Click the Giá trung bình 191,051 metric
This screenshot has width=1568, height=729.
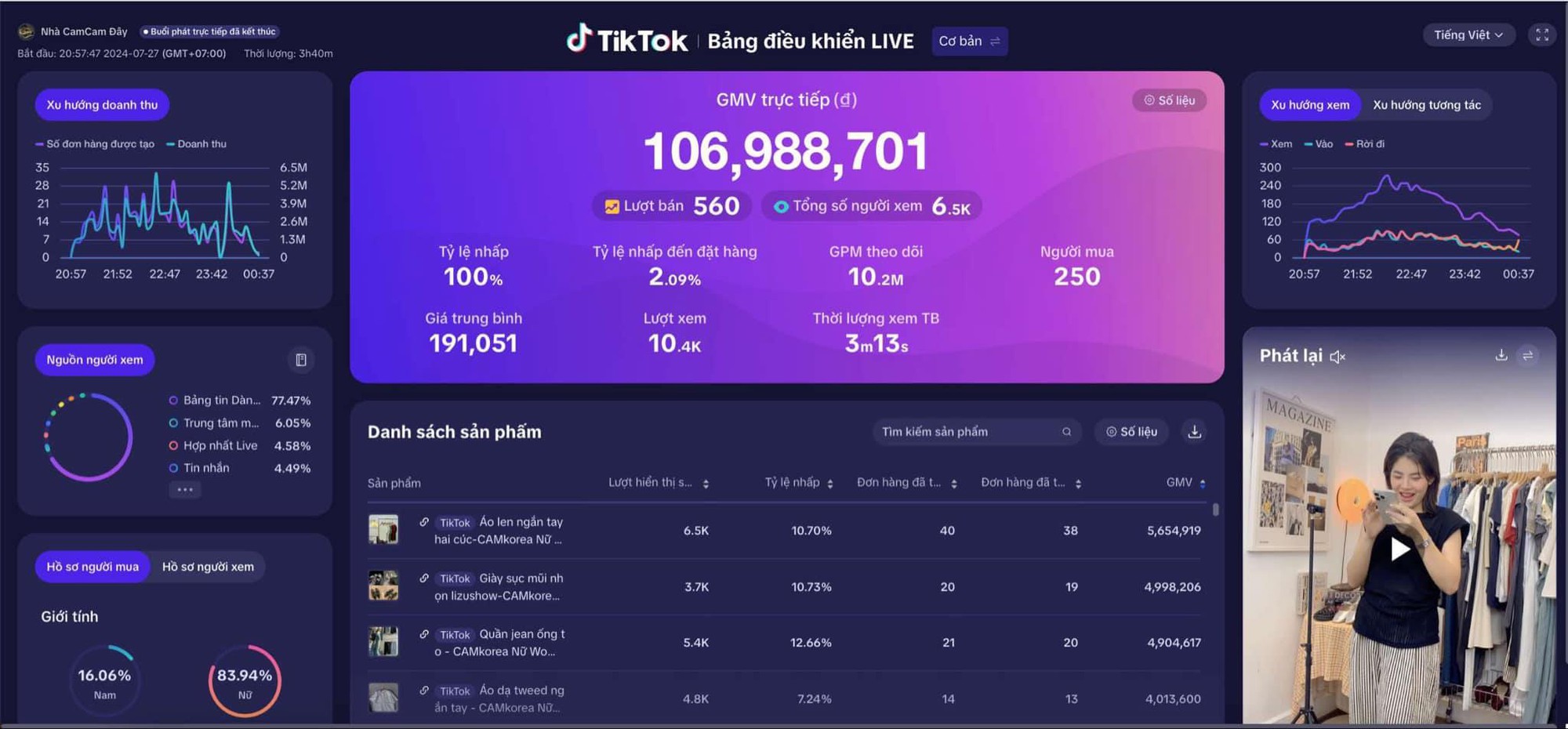pyautogui.click(x=474, y=333)
